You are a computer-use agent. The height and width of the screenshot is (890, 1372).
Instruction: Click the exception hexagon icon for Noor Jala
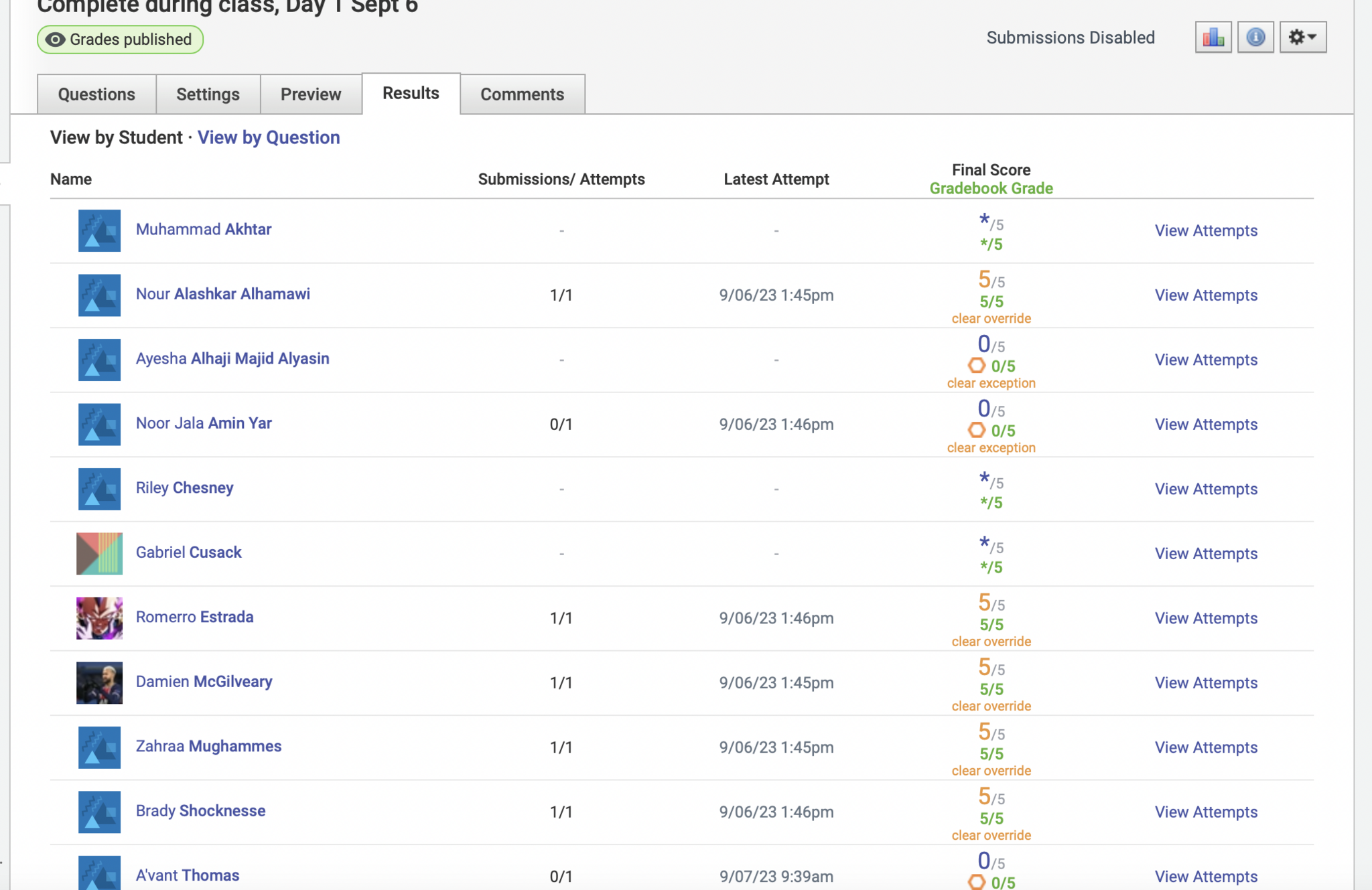(x=976, y=430)
